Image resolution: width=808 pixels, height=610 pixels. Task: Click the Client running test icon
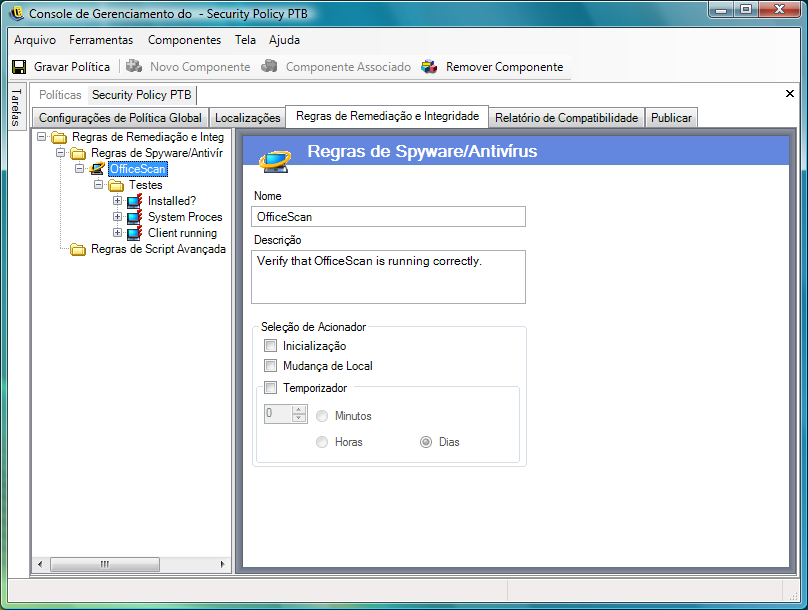click(x=134, y=233)
